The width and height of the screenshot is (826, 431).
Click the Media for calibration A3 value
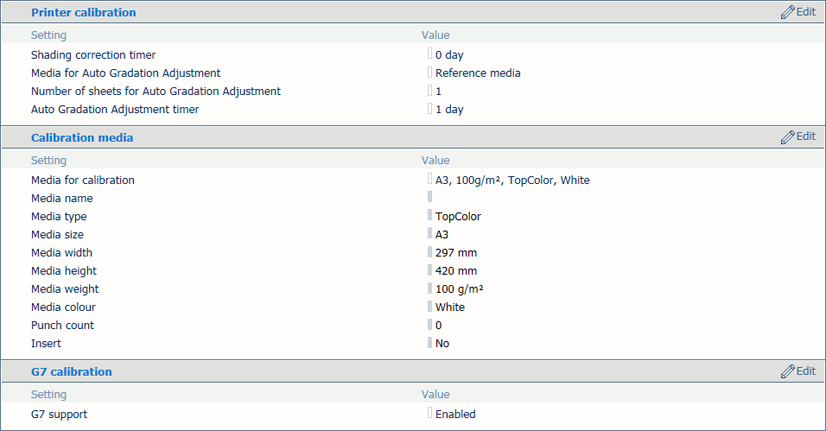[512, 180]
